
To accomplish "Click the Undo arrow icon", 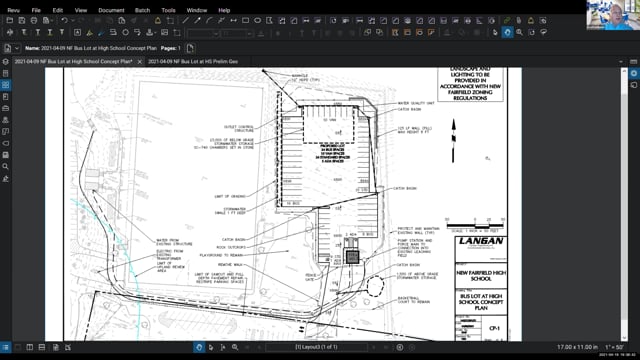I will click(64, 20).
